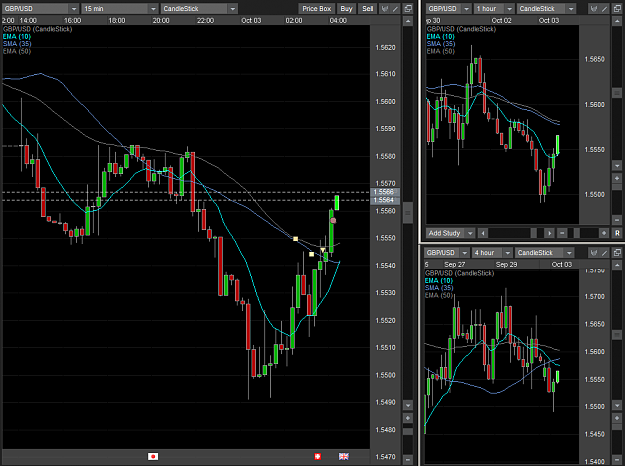Viewport: 625px width, 466px height.
Task: Click vertical scrollbar thumb on 1 hour chart
Action: (617, 93)
